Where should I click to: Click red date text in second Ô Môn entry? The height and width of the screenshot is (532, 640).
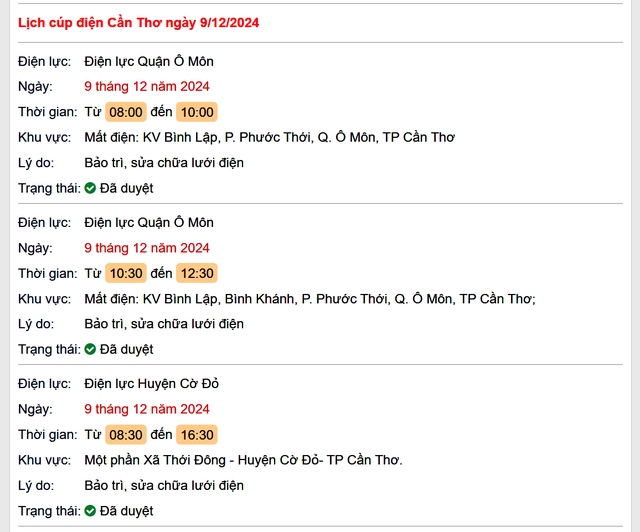pos(147,248)
